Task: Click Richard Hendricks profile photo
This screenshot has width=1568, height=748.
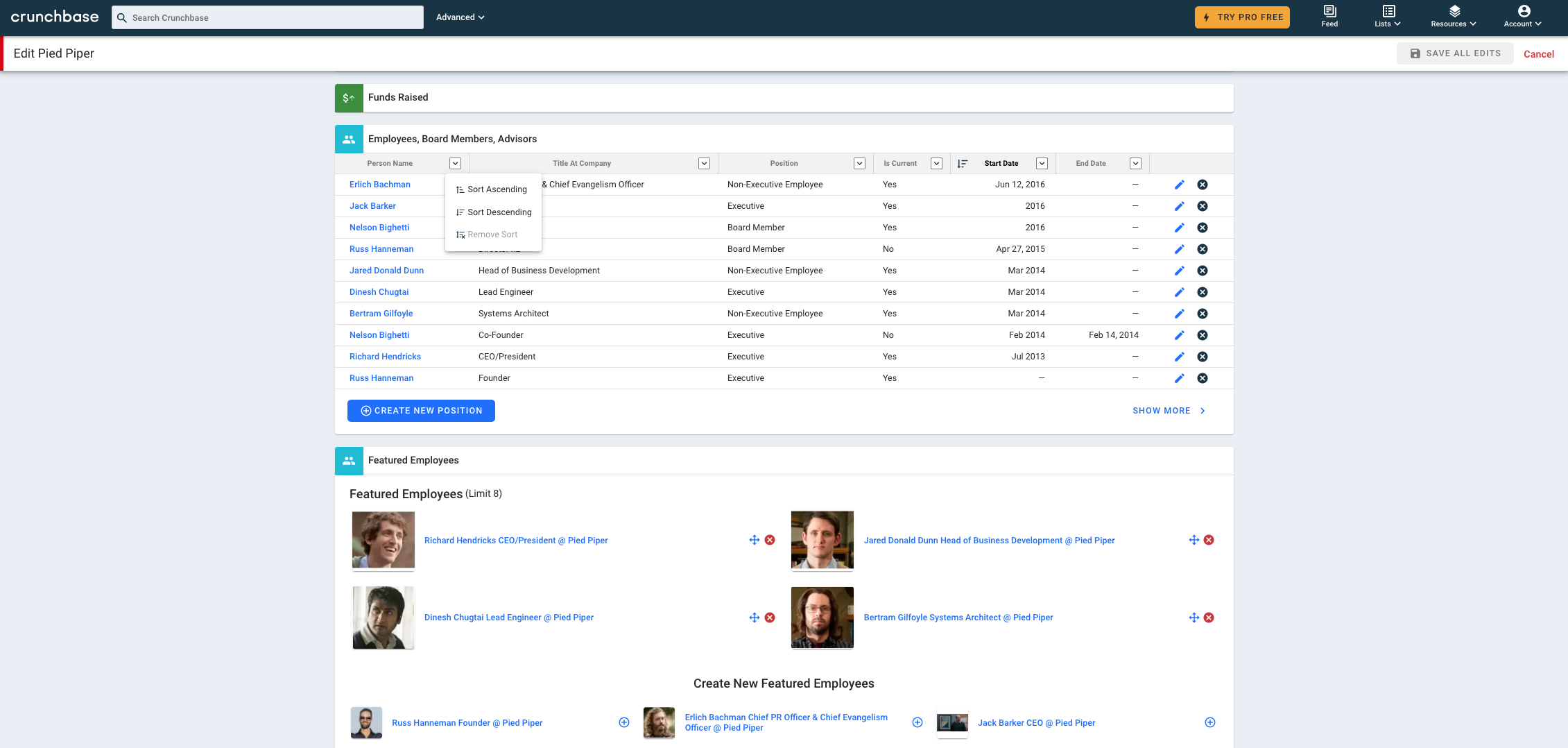Action: 384,541
